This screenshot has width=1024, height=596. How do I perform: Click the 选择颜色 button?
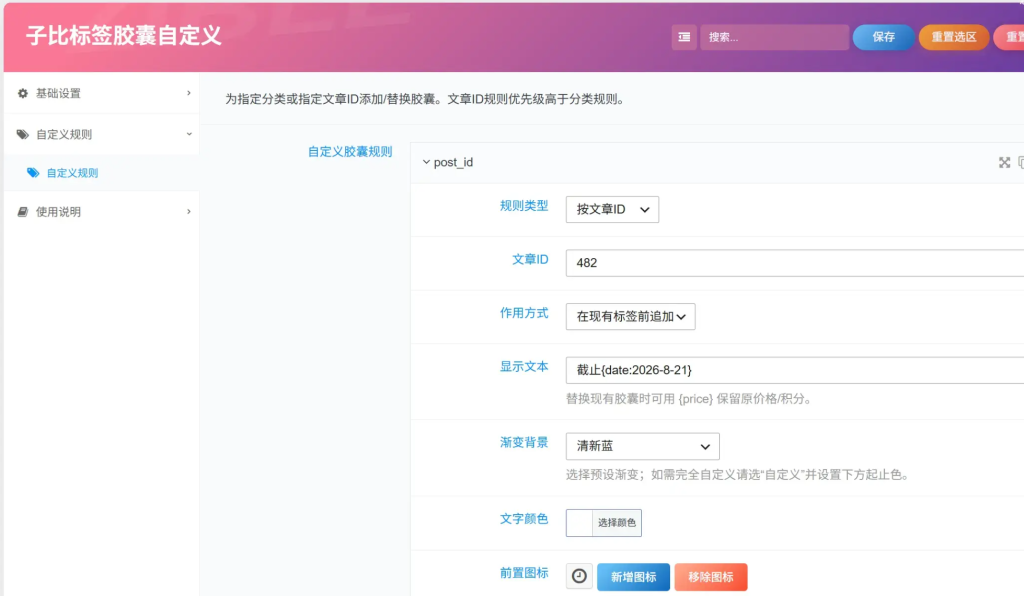[616, 523]
